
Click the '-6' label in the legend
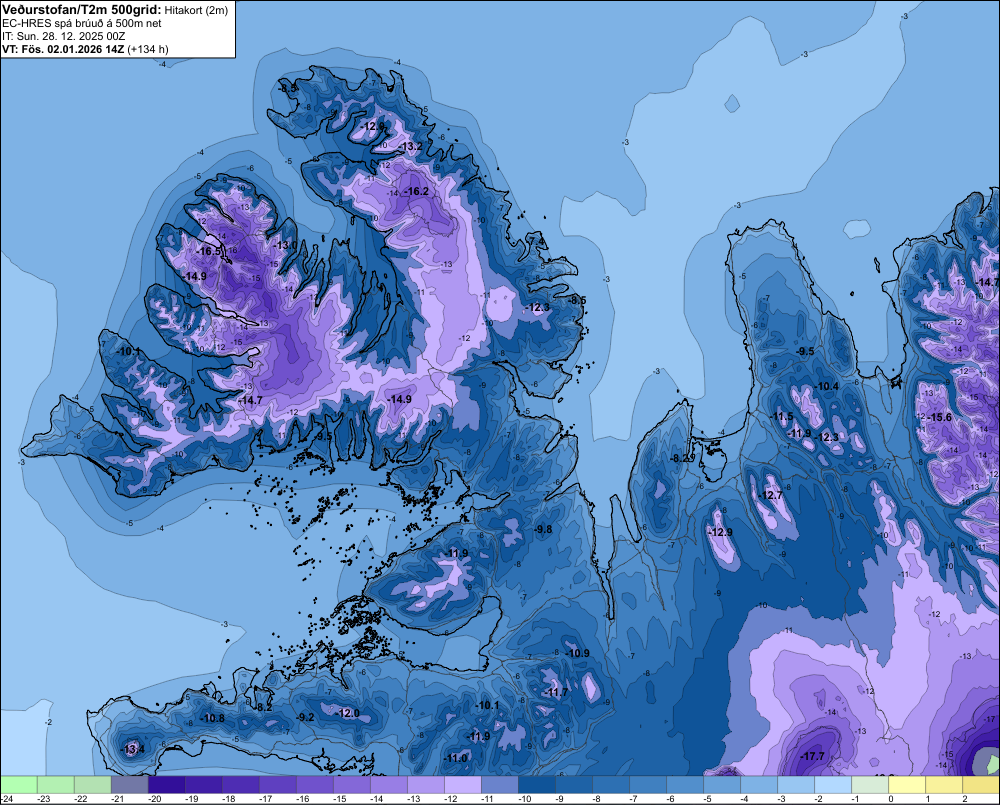pos(670,799)
